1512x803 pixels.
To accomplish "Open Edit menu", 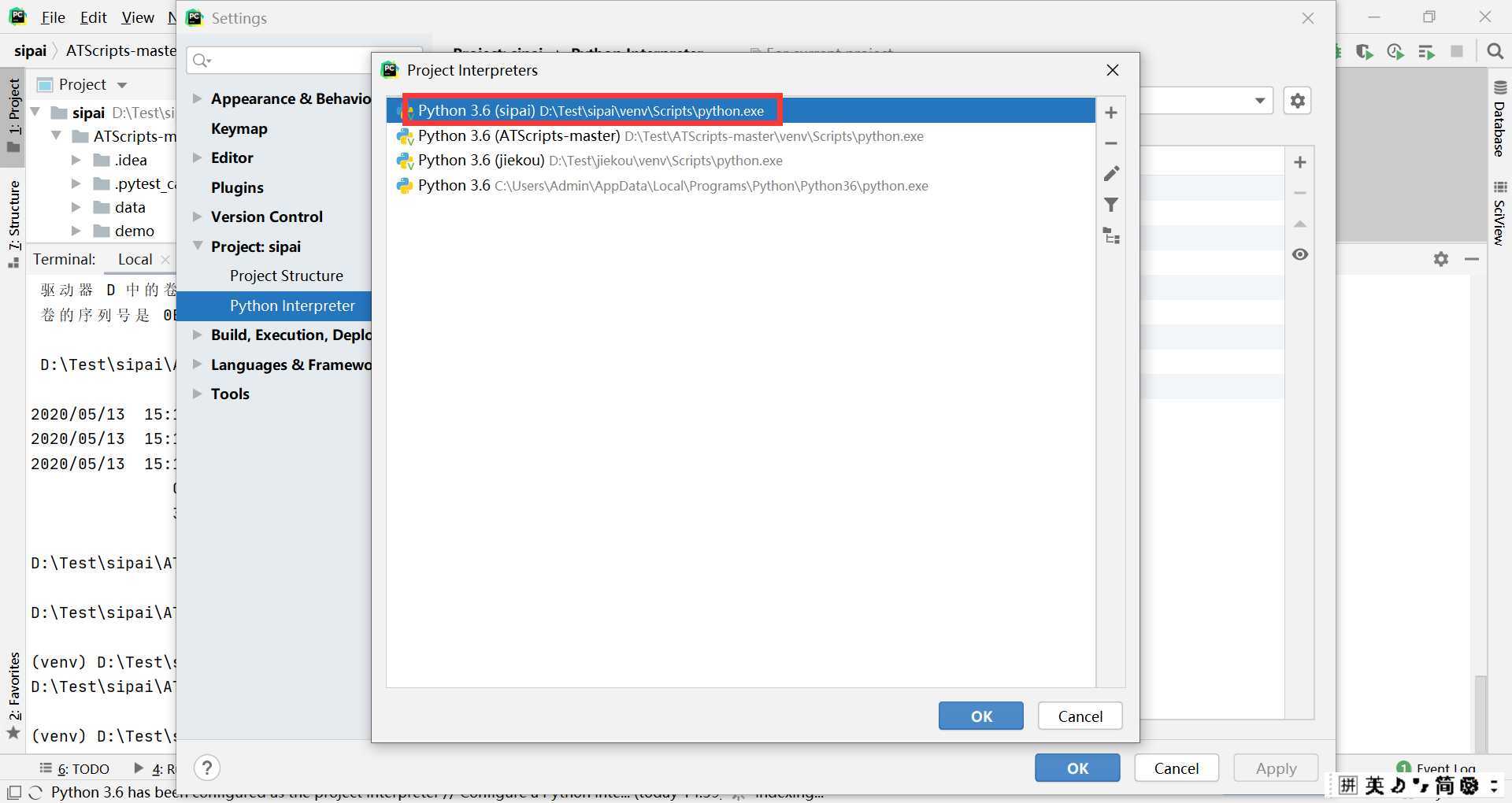I will (x=93, y=17).
